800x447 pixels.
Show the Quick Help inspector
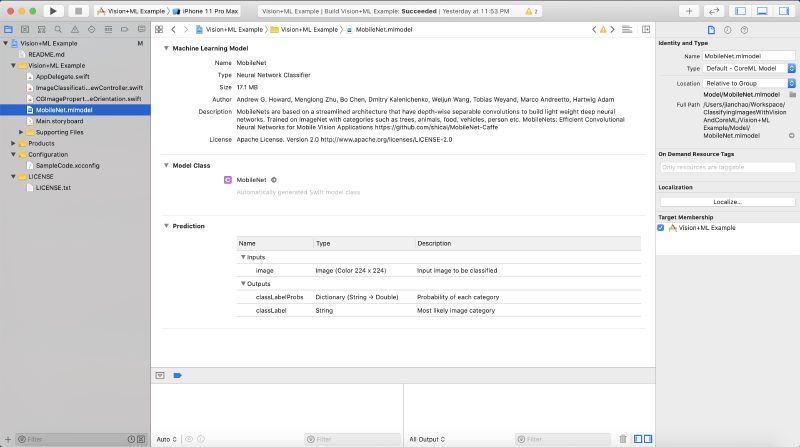point(744,30)
